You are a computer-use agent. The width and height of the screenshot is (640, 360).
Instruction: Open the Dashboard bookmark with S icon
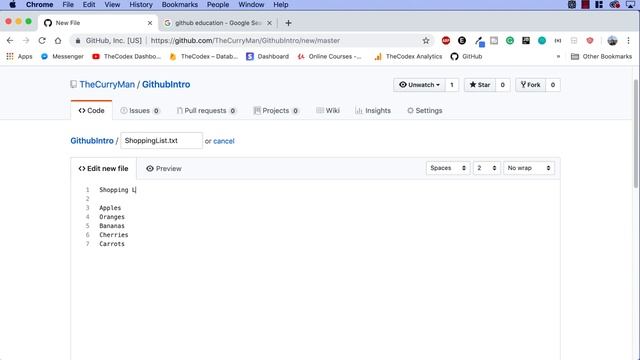(267, 56)
